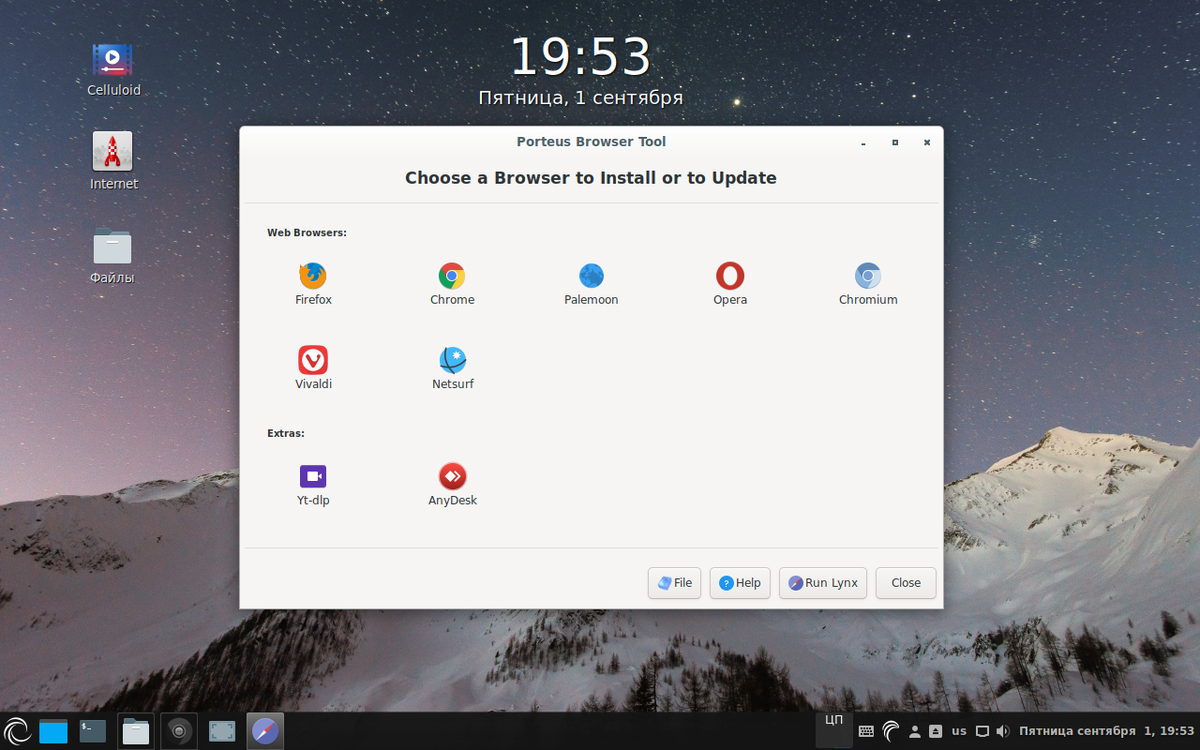The height and width of the screenshot is (750, 1200).
Task: Click the 'us' keyboard layout indicator
Action: 959,731
